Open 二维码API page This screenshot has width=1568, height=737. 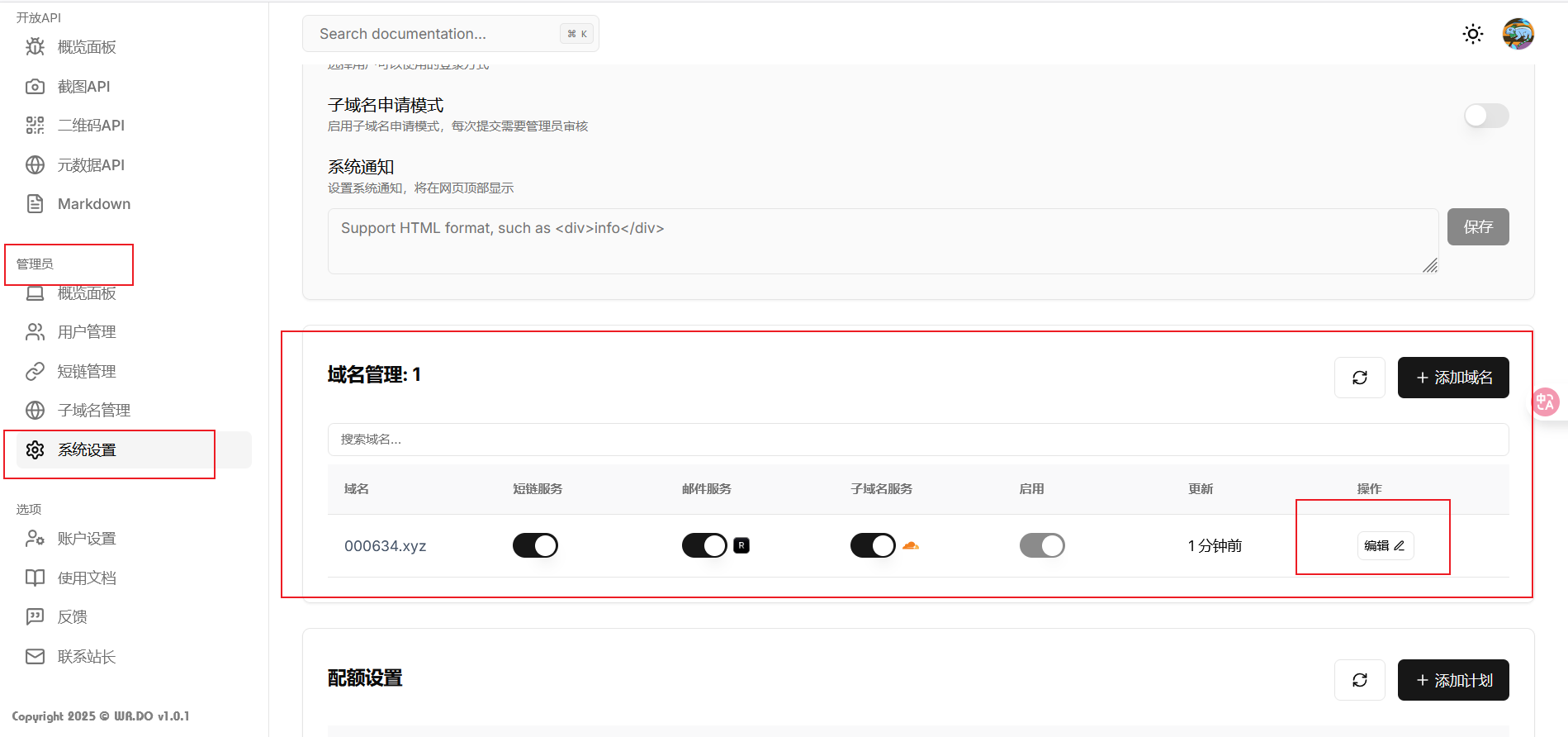click(91, 126)
